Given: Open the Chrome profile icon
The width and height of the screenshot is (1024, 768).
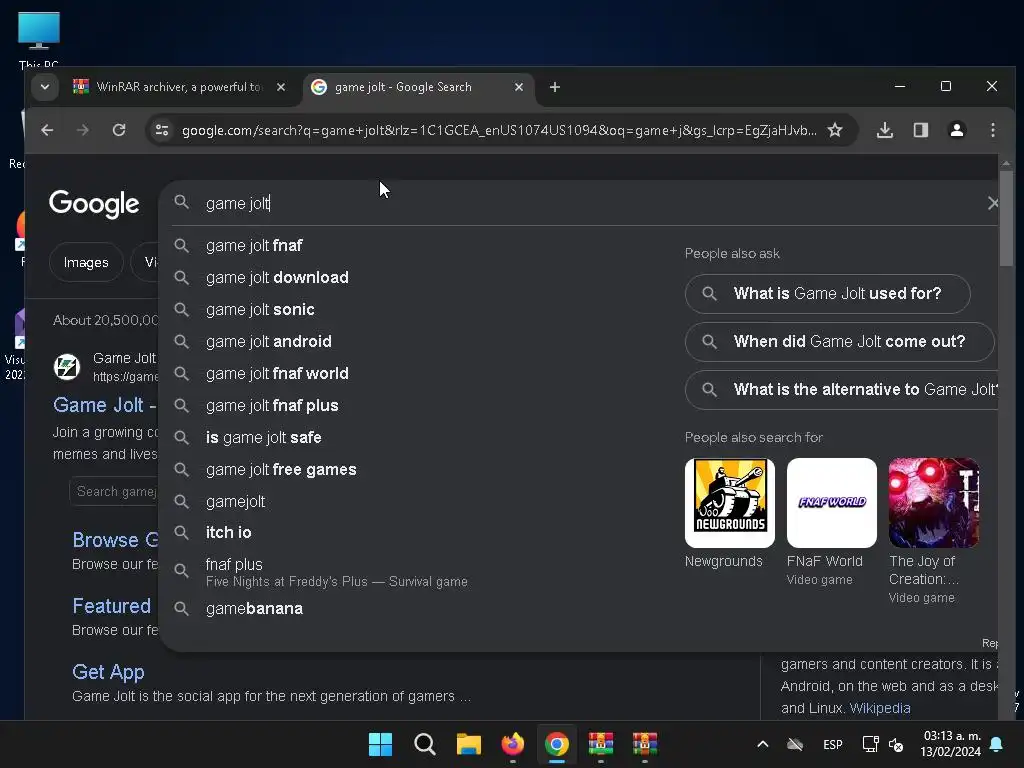Looking at the screenshot, I should tap(957, 130).
